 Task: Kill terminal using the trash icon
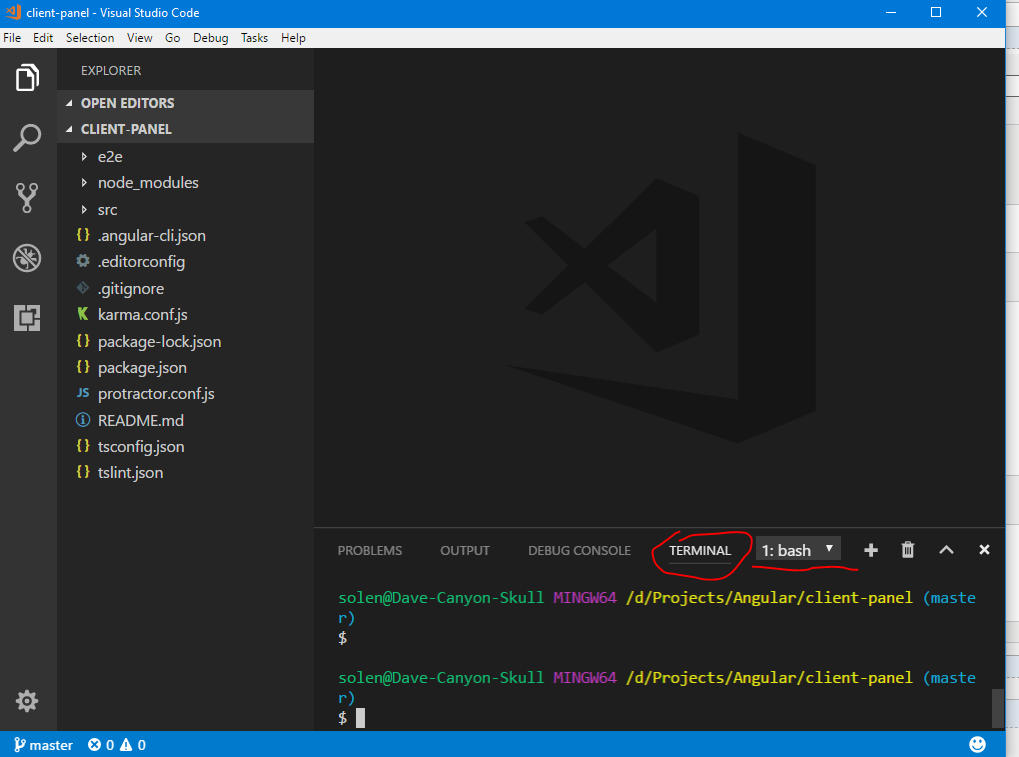click(x=908, y=550)
